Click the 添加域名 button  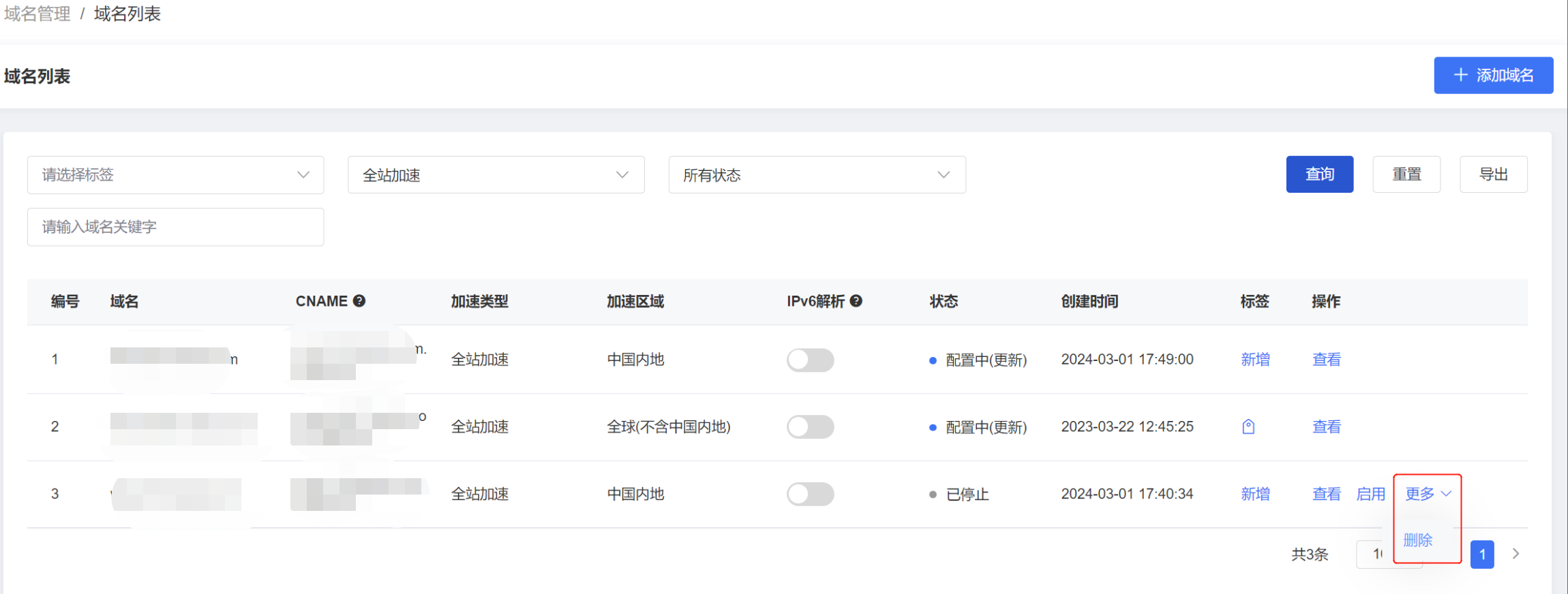click(x=1493, y=76)
